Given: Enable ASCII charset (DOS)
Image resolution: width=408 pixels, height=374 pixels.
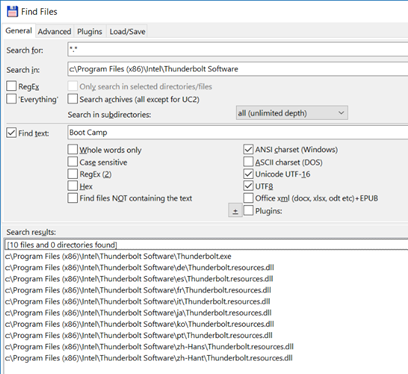Looking at the screenshot, I should 248,162.
